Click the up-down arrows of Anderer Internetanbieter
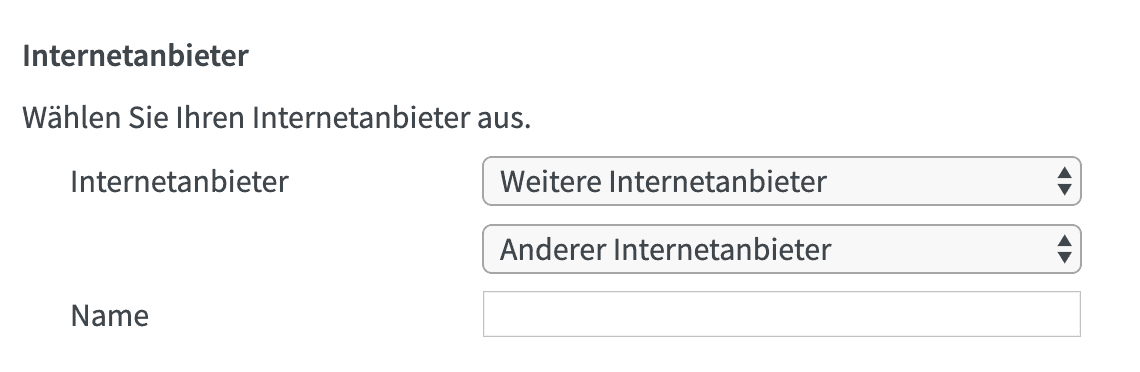This screenshot has height=372, width=1140. pyautogui.click(x=1064, y=249)
